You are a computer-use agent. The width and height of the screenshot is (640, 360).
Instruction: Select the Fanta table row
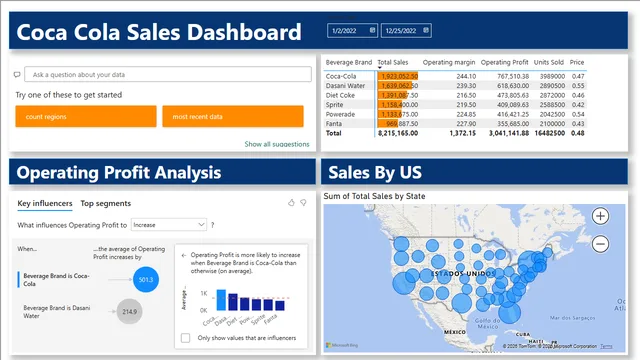[x=455, y=124]
